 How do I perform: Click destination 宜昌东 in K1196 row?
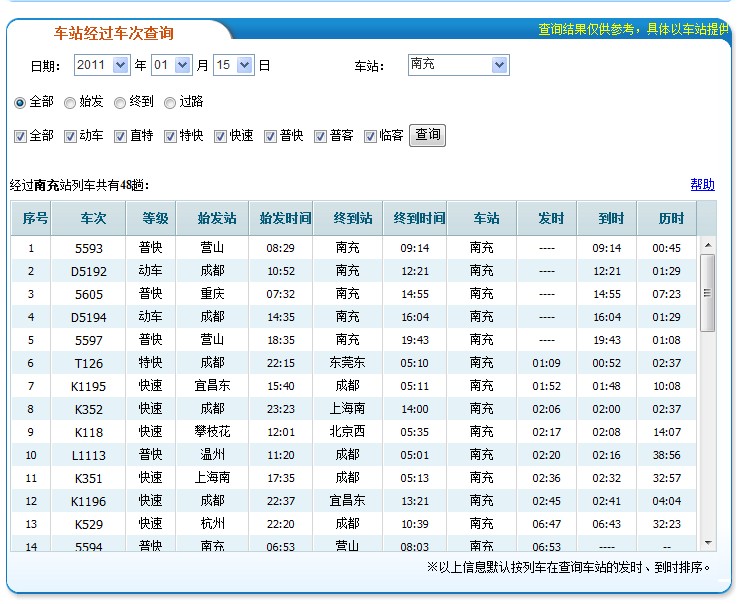pyautogui.click(x=347, y=500)
